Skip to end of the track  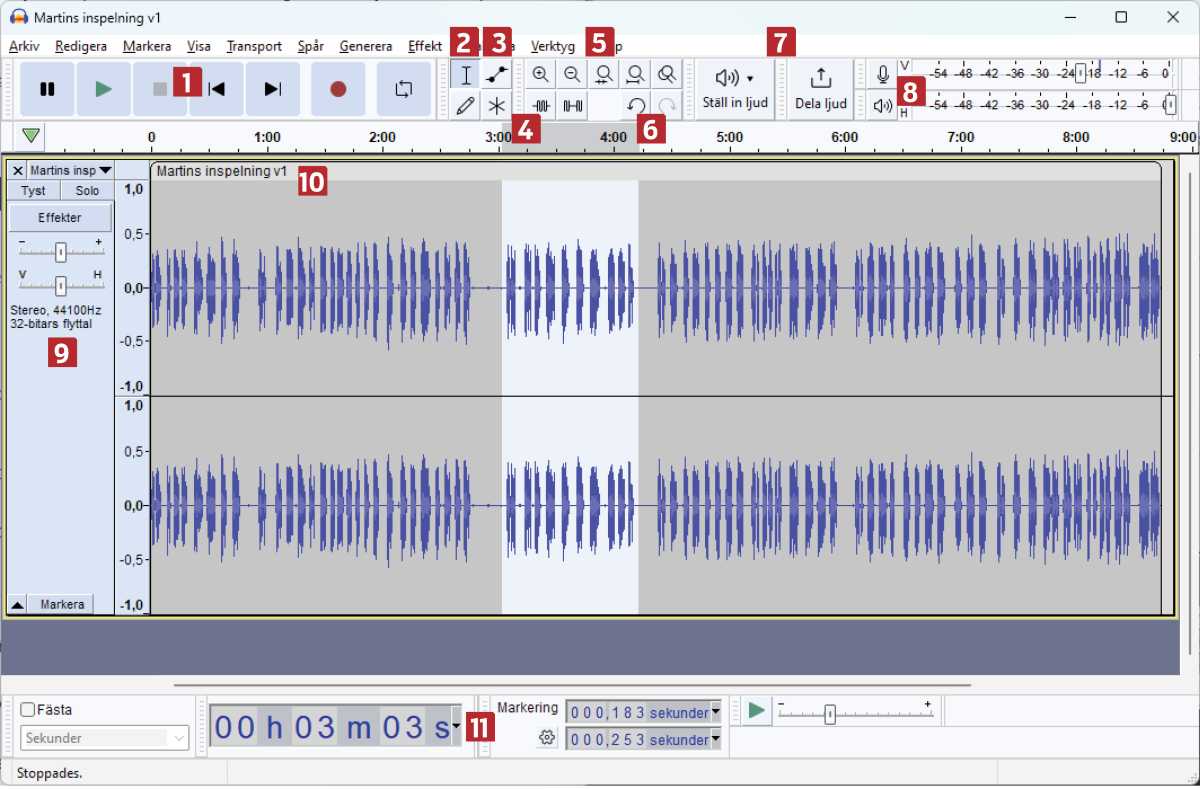tap(272, 89)
